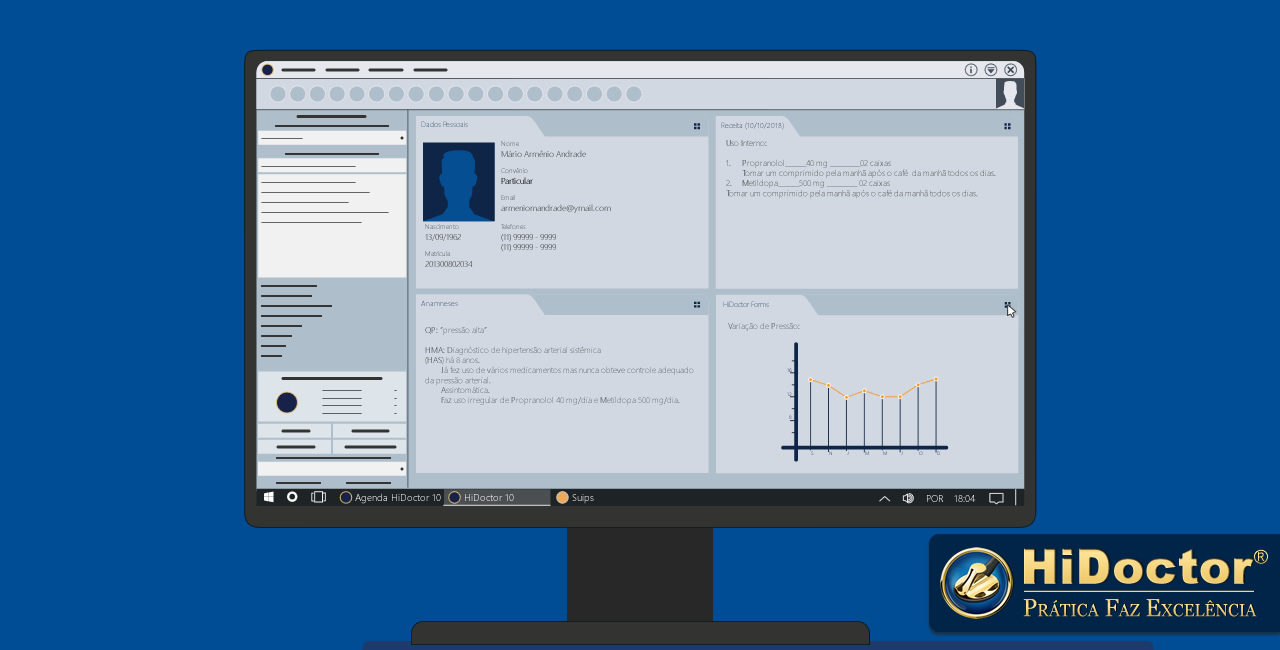Click the info icon in title bar
The image size is (1280, 650).
[970, 70]
